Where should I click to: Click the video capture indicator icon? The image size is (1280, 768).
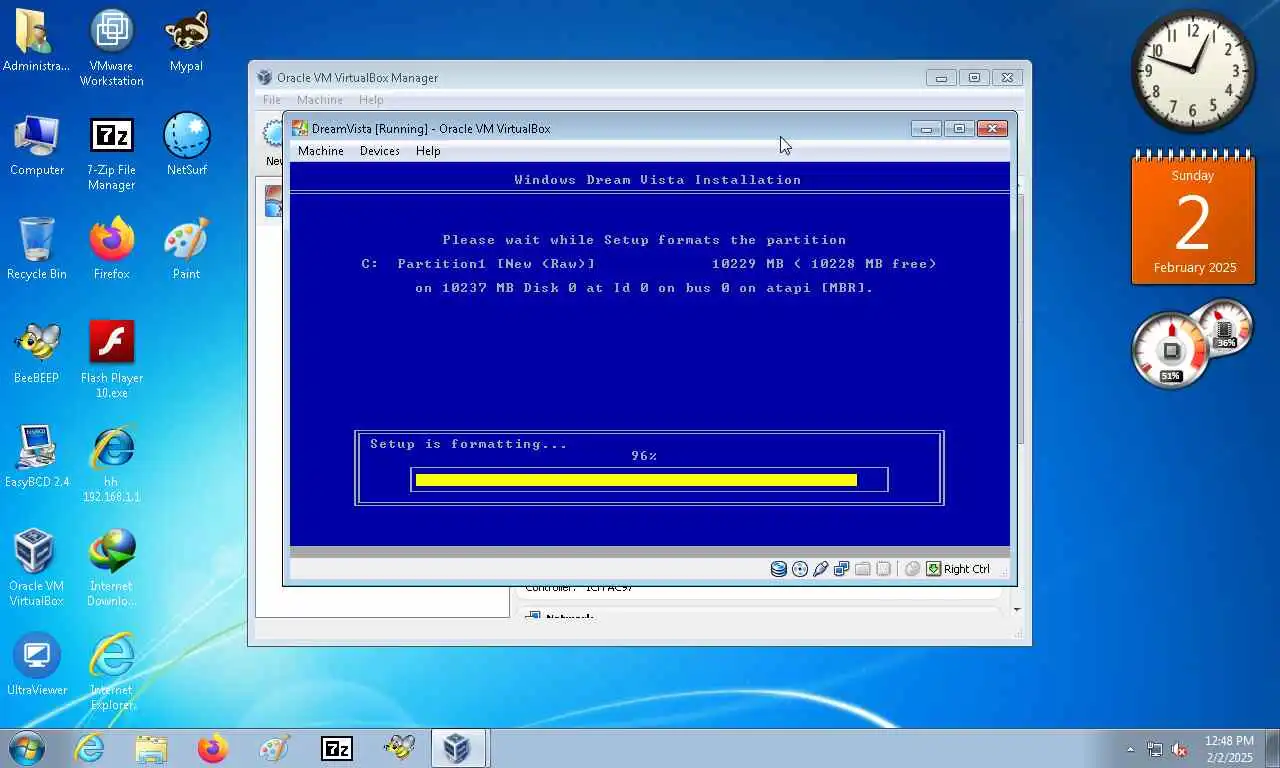883,569
